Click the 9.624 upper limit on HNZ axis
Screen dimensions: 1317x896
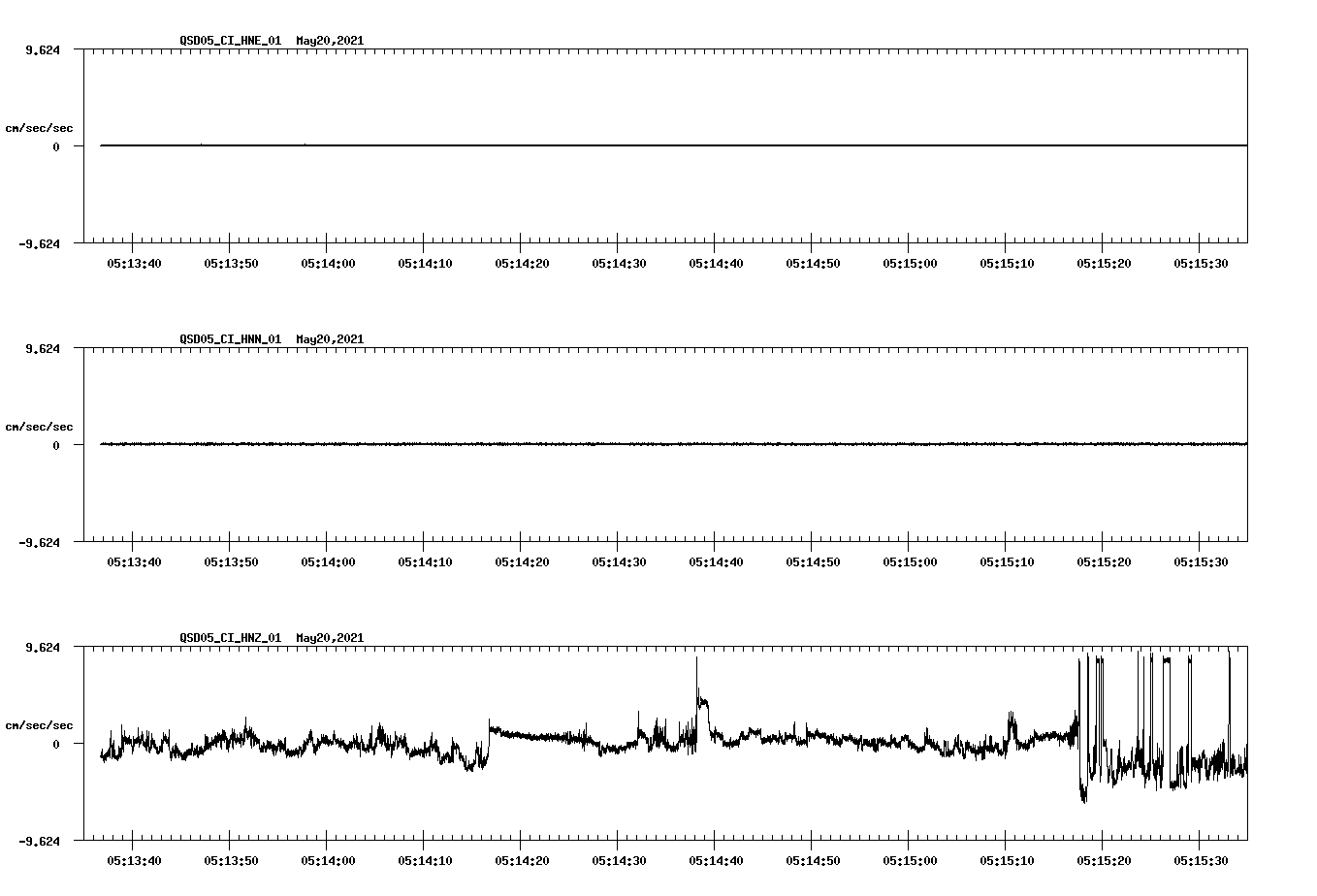point(42,647)
